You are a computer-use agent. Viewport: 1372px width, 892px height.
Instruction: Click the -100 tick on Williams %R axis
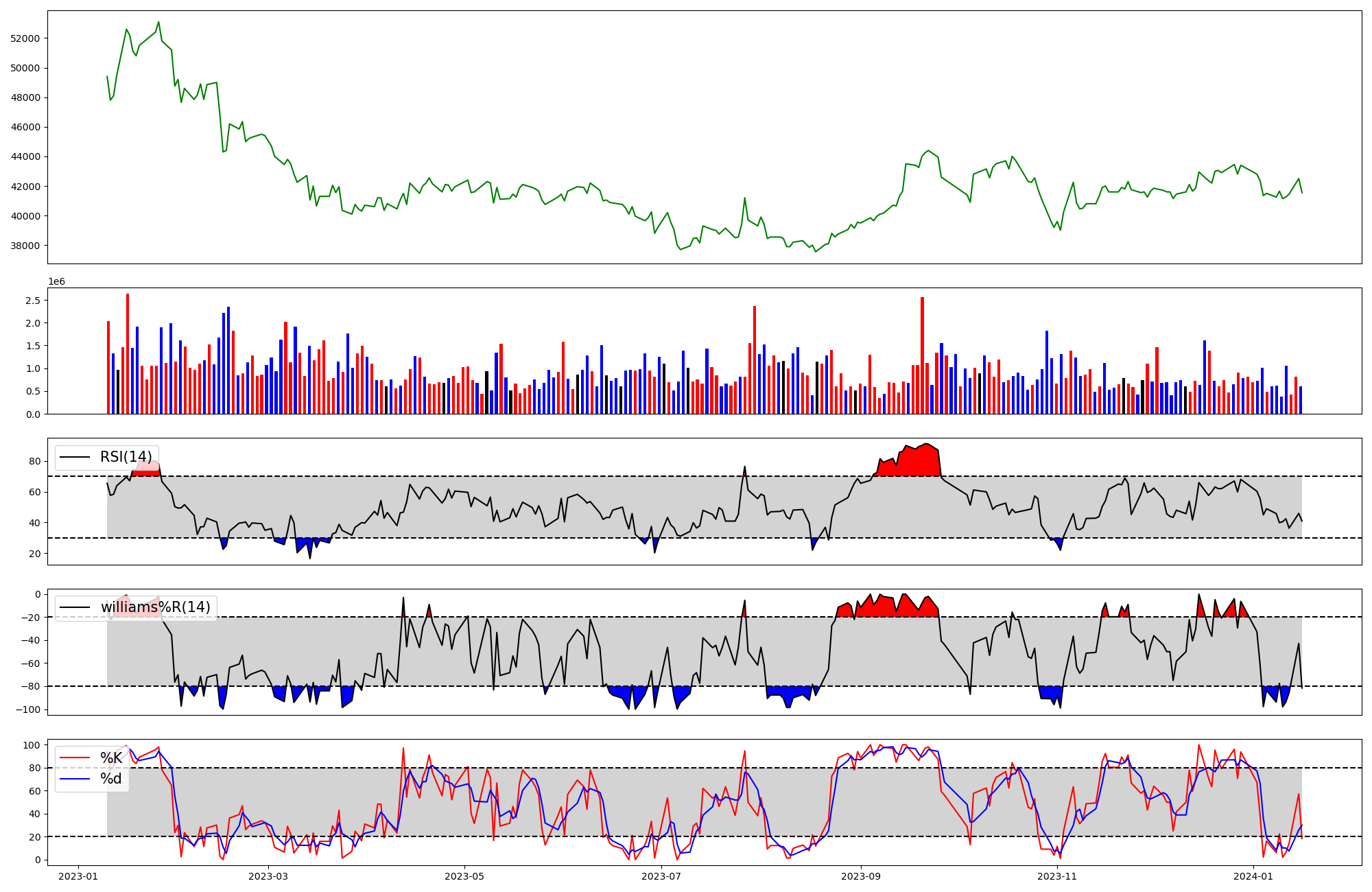click(x=28, y=709)
